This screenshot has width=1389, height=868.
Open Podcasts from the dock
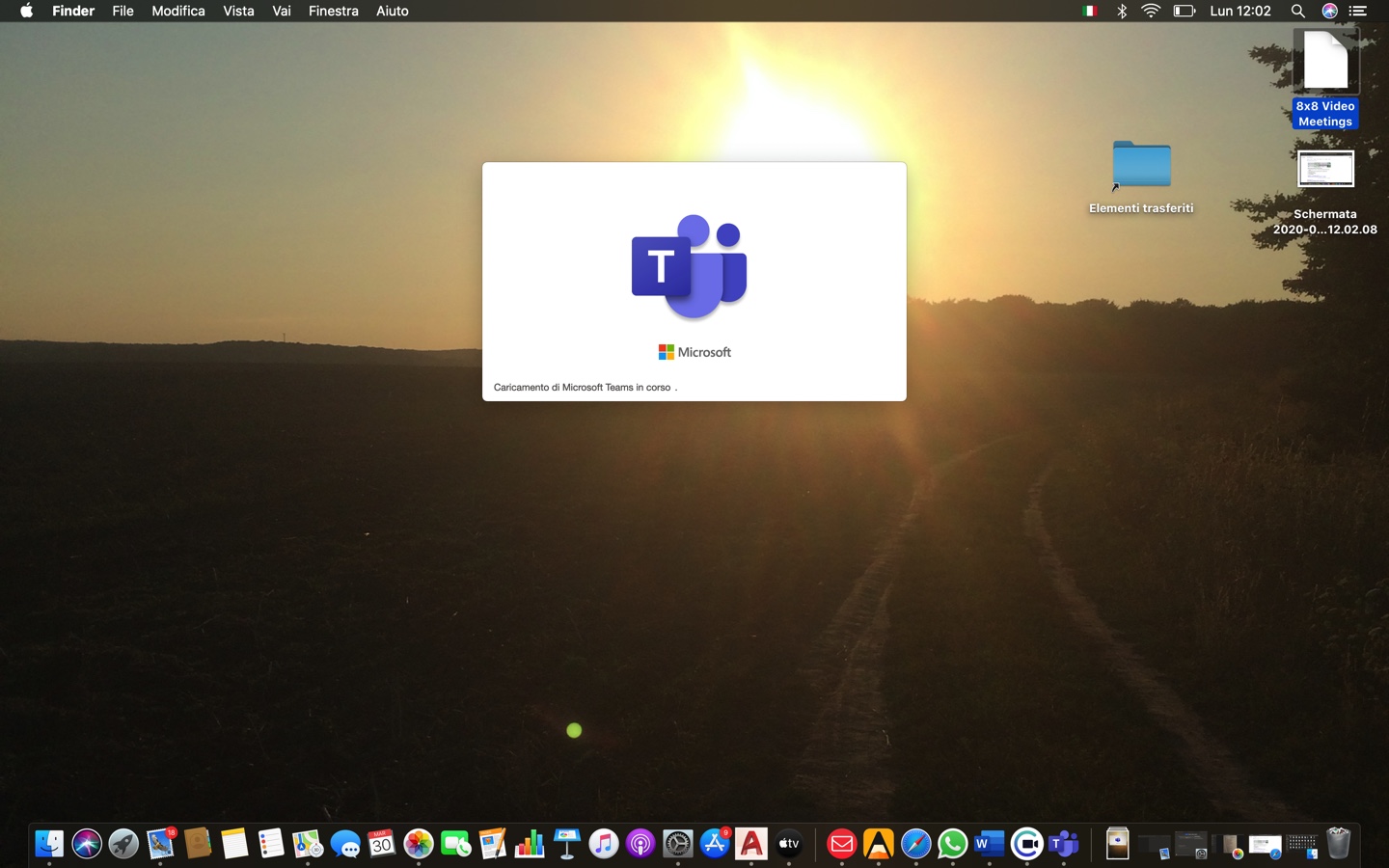[640, 844]
